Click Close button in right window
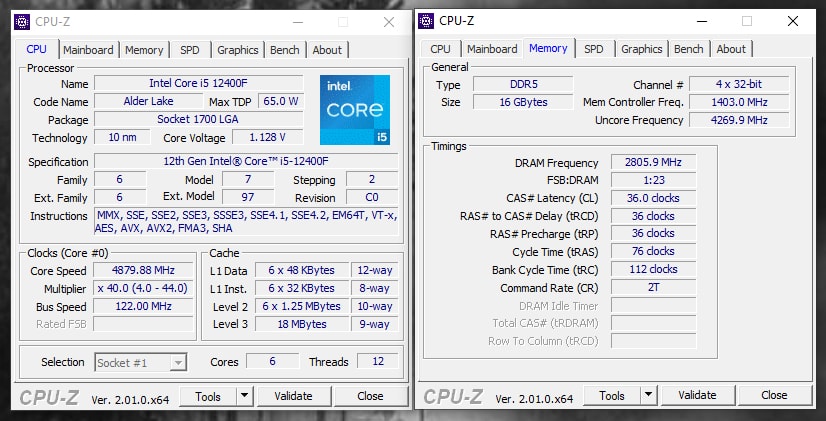 (774, 395)
